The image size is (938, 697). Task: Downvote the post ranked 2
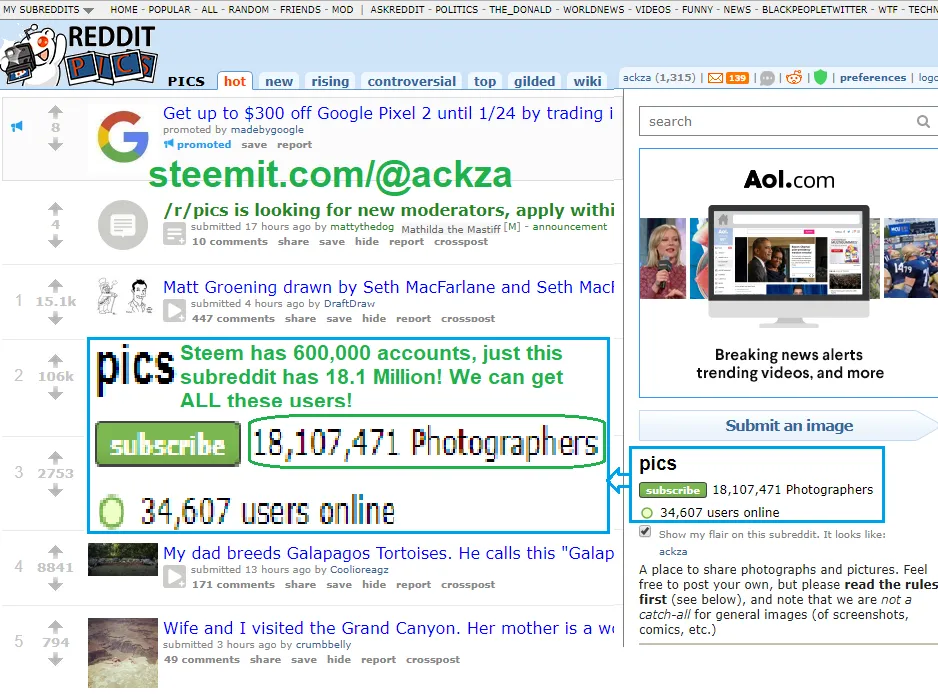point(55,393)
